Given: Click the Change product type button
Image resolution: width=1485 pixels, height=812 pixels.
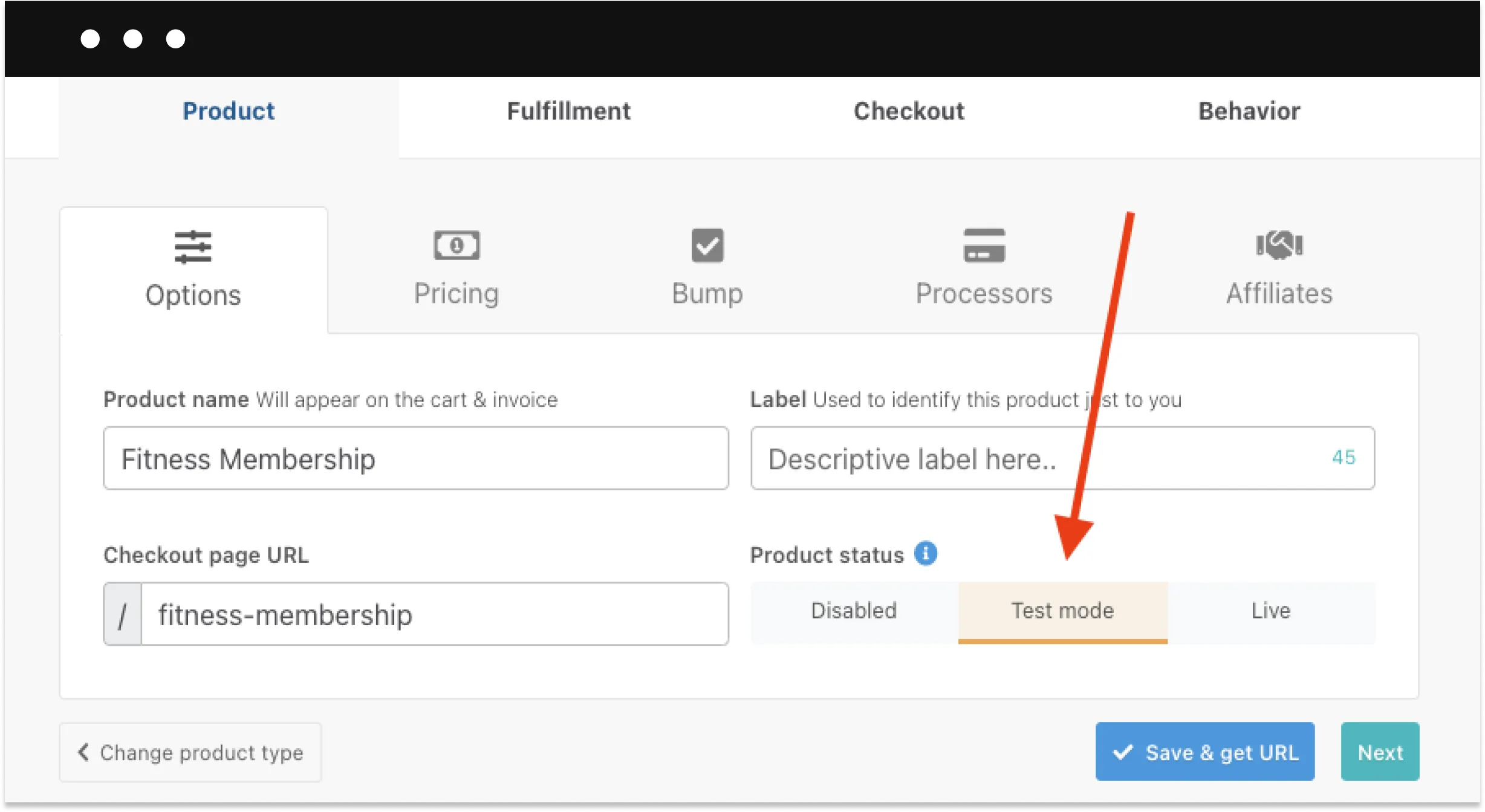Looking at the screenshot, I should [190, 753].
